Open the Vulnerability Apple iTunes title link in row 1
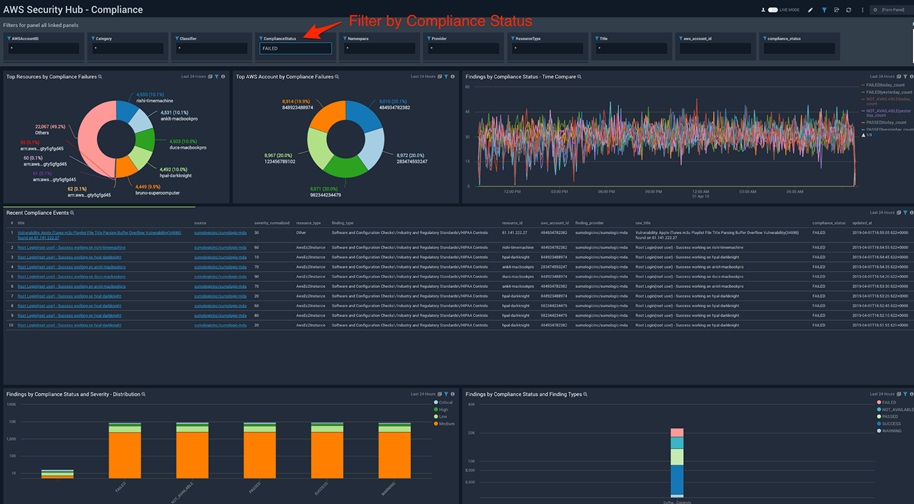Screen dimensions: 914x504 tap(99, 235)
